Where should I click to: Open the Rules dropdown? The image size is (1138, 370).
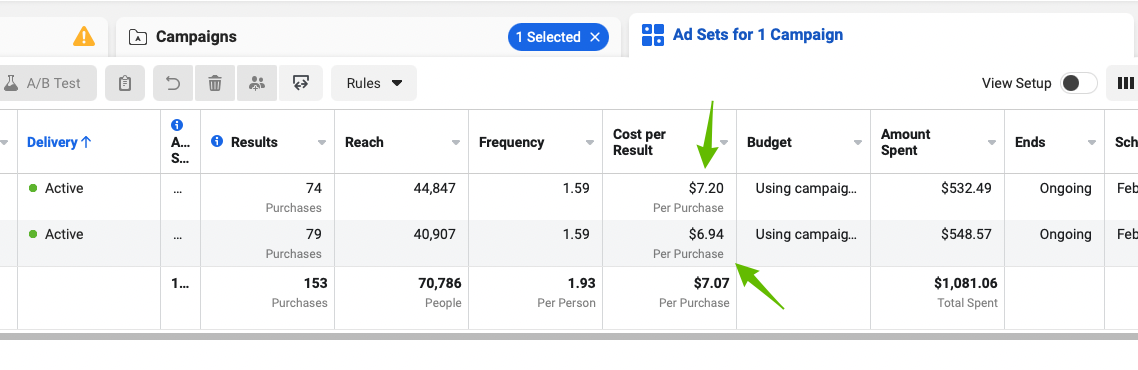click(x=374, y=83)
